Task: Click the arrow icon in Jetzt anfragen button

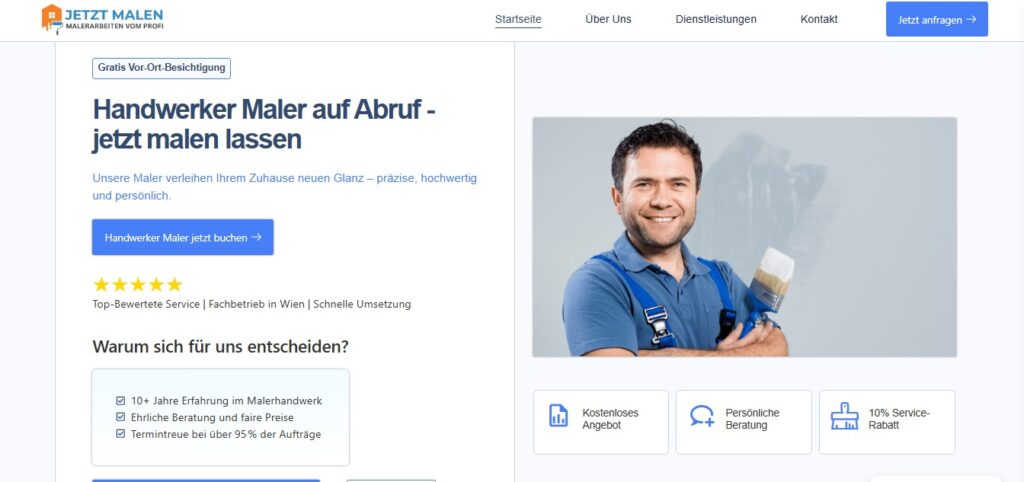Action: pos(971,20)
